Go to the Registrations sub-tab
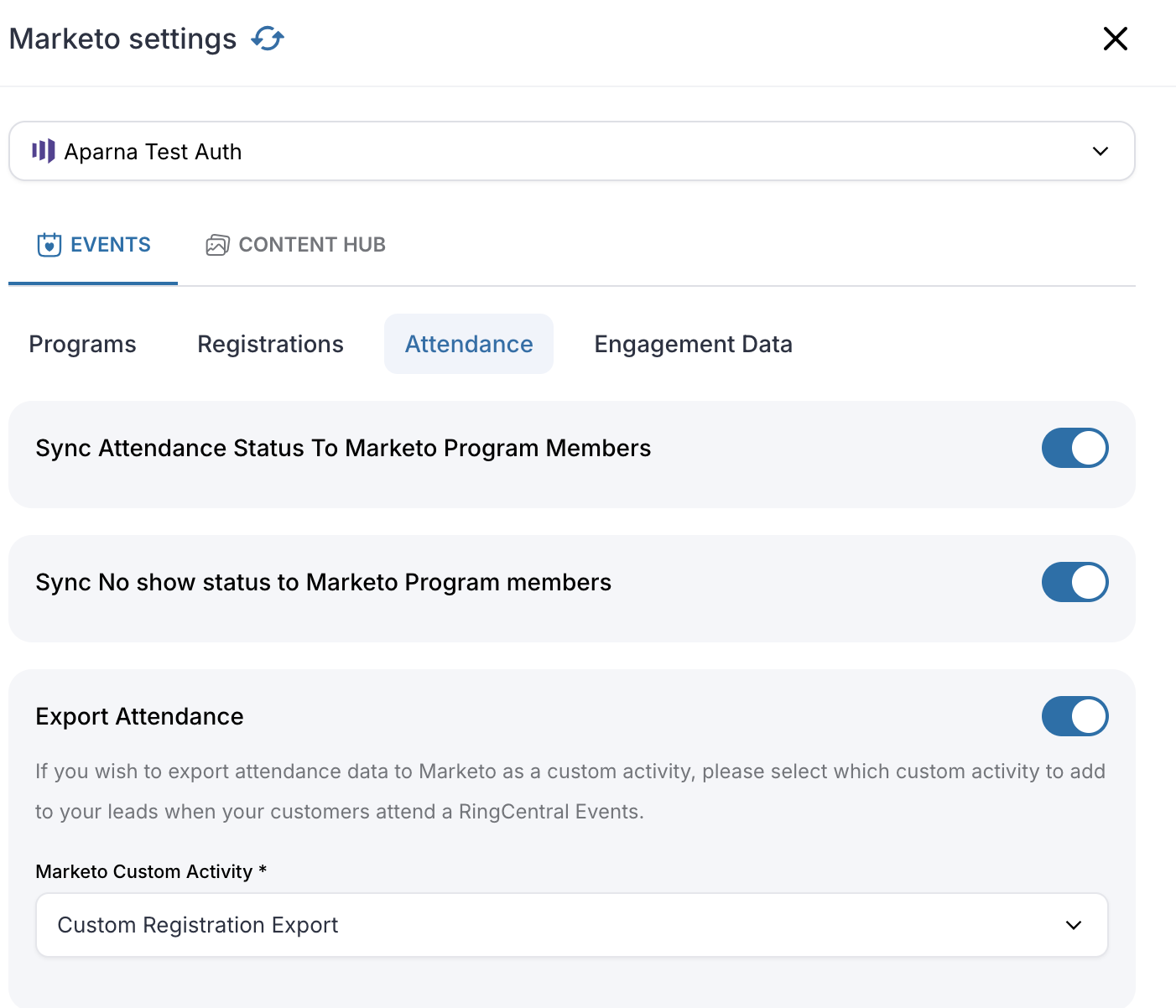 [270, 344]
